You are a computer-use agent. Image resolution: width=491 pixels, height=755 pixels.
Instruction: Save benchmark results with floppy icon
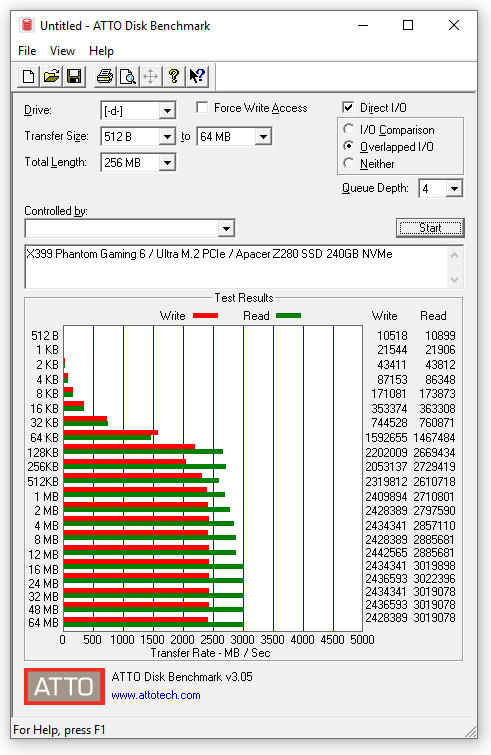(x=74, y=77)
